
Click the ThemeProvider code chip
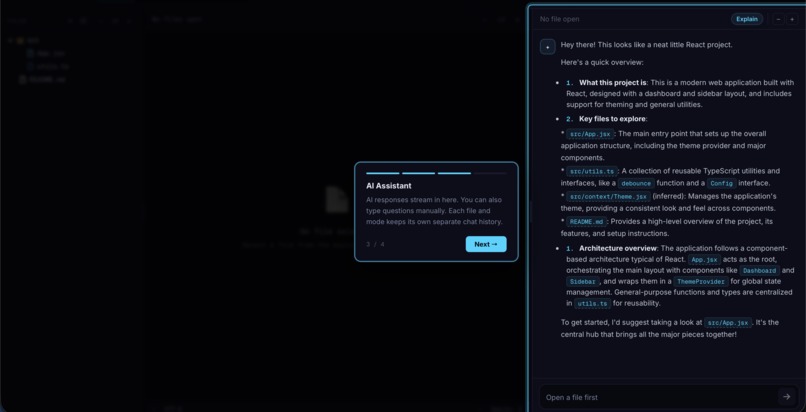coord(701,282)
